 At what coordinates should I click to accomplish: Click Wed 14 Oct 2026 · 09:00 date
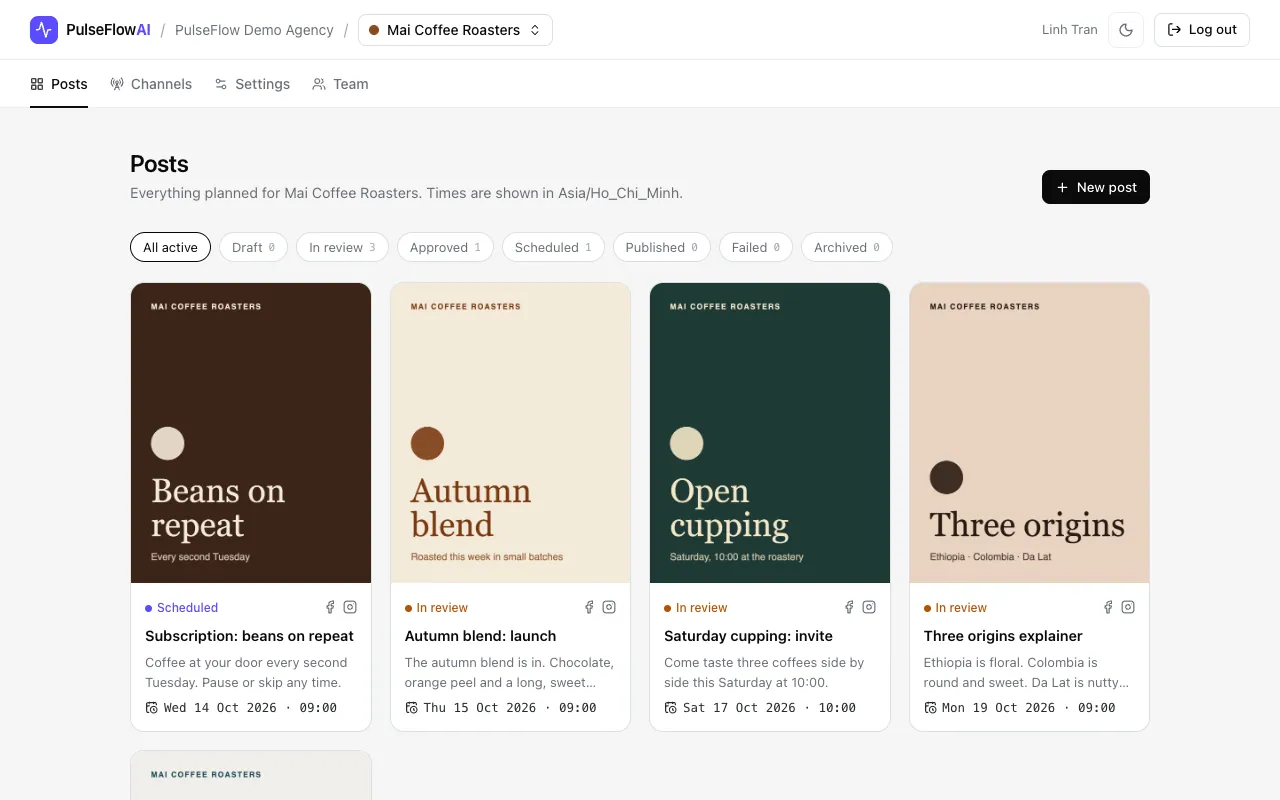(250, 708)
